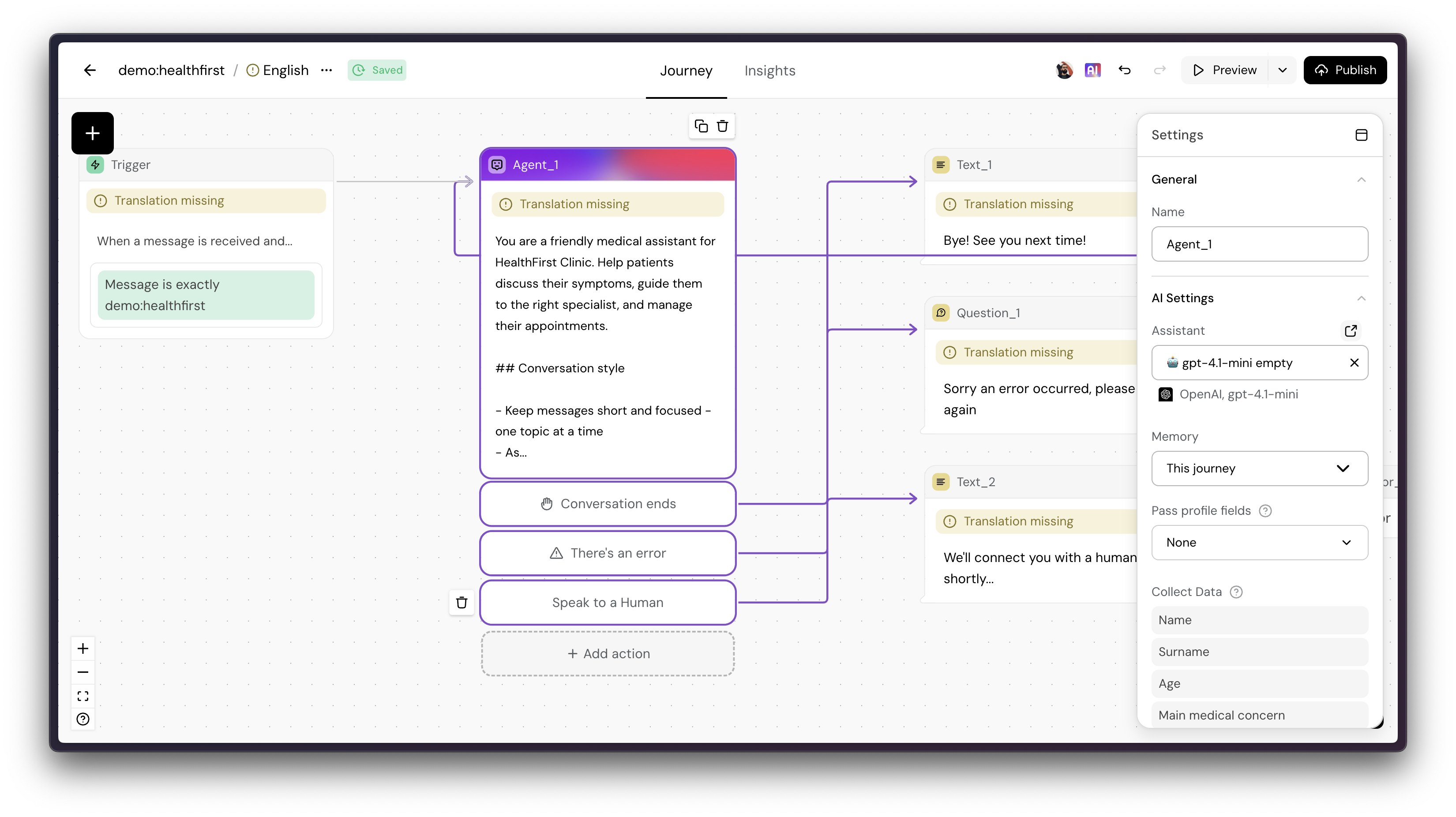Image resolution: width=1456 pixels, height=817 pixels.
Task: Collapse the AI Settings section
Action: click(x=1361, y=298)
